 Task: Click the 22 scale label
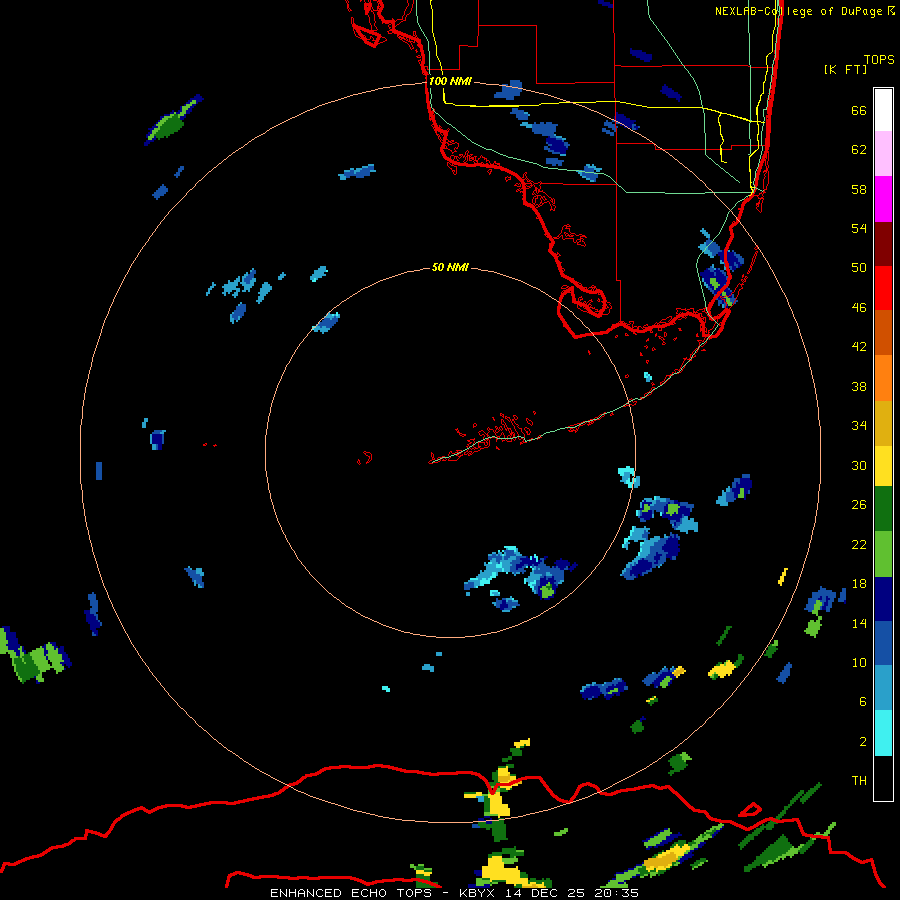point(859,545)
